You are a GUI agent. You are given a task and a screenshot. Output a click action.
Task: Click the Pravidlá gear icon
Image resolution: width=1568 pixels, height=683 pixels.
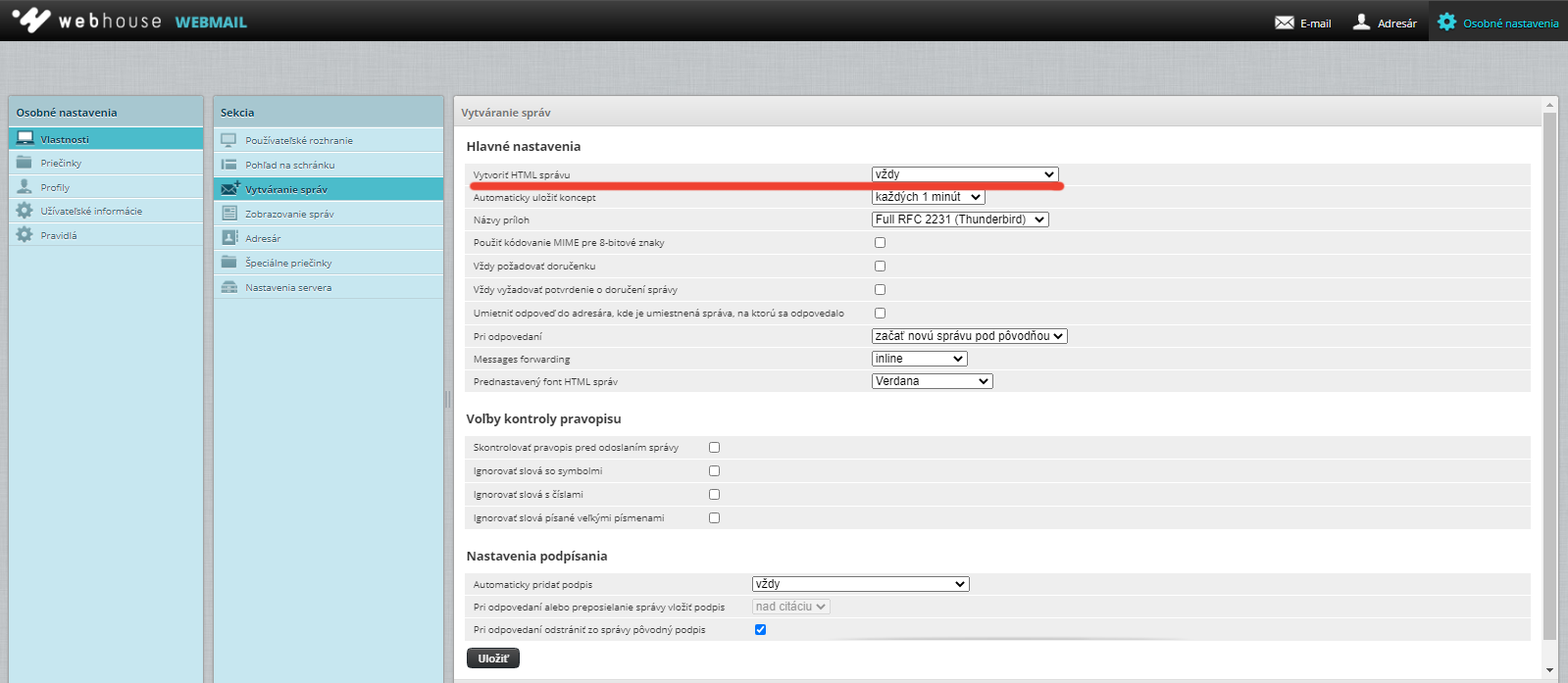25,235
